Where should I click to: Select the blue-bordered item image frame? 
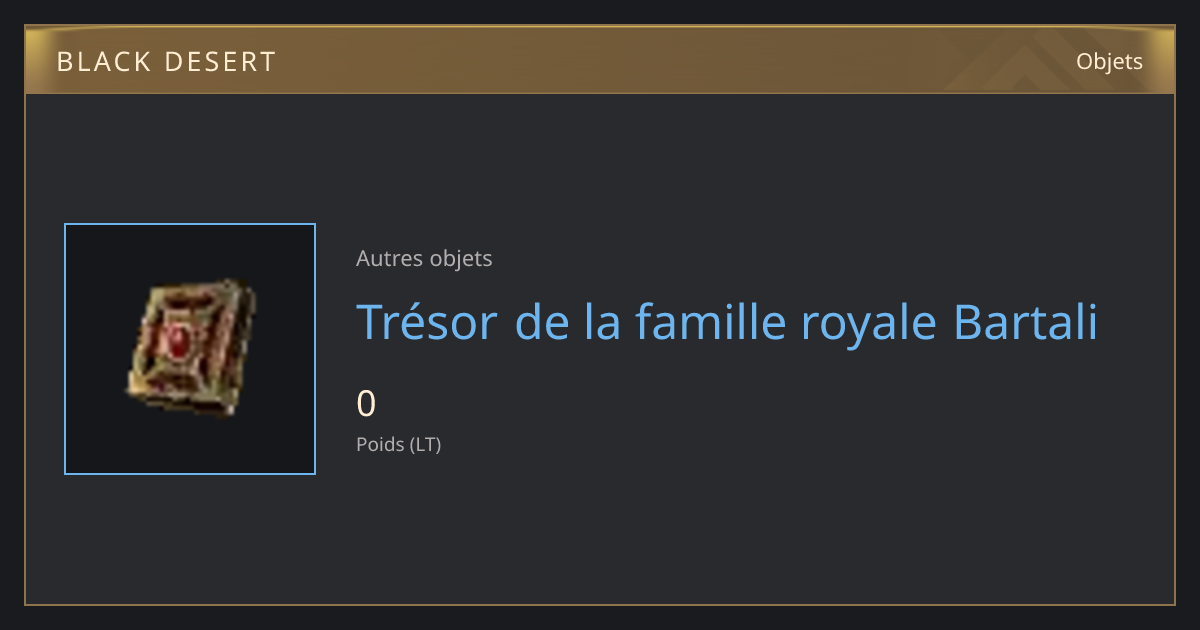click(x=190, y=349)
